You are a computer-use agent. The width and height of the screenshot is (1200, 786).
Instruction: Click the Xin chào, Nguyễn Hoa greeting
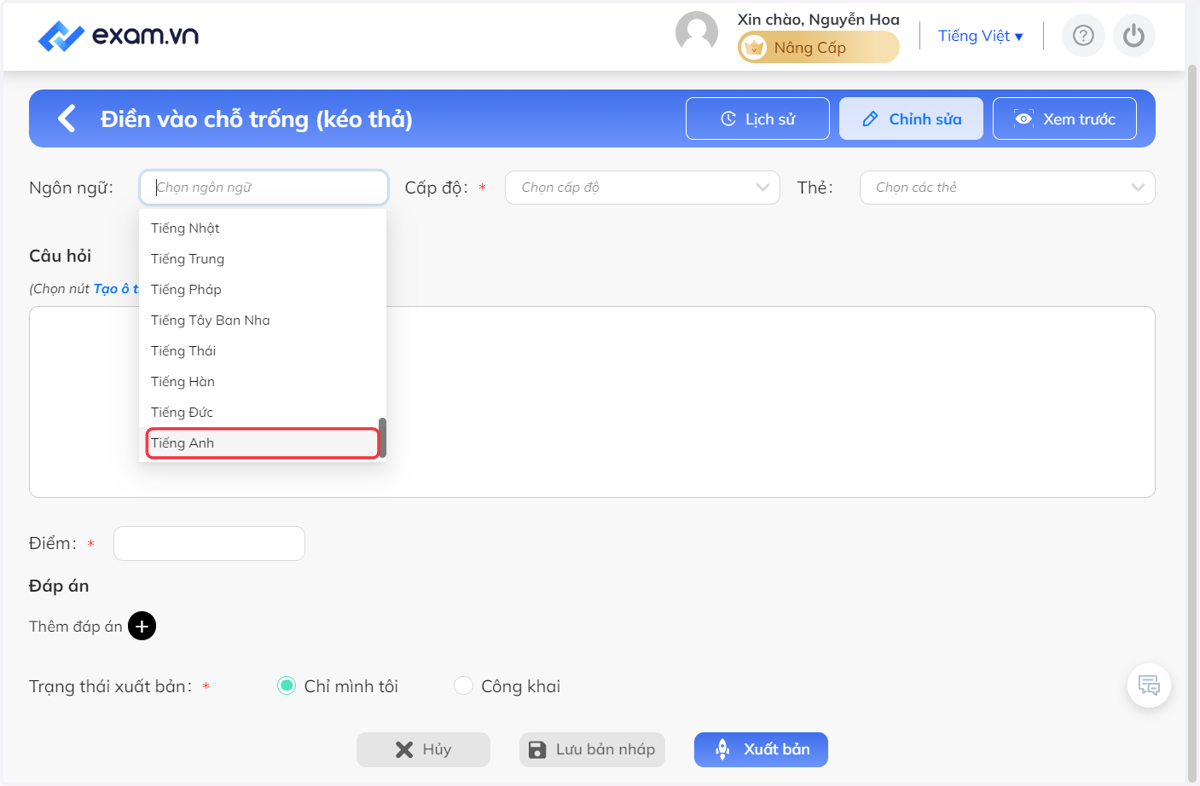click(x=818, y=19)
